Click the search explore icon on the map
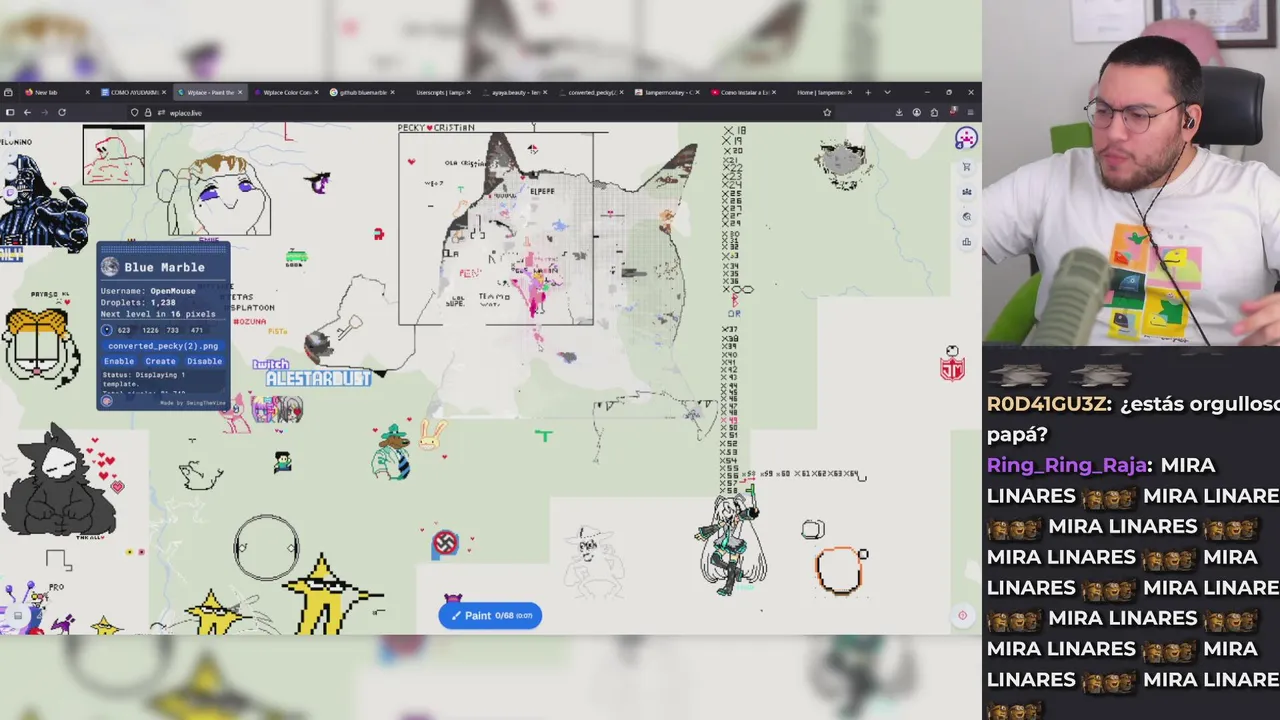Viewport: 1280px width, 720px height. (x=966, y=216)
